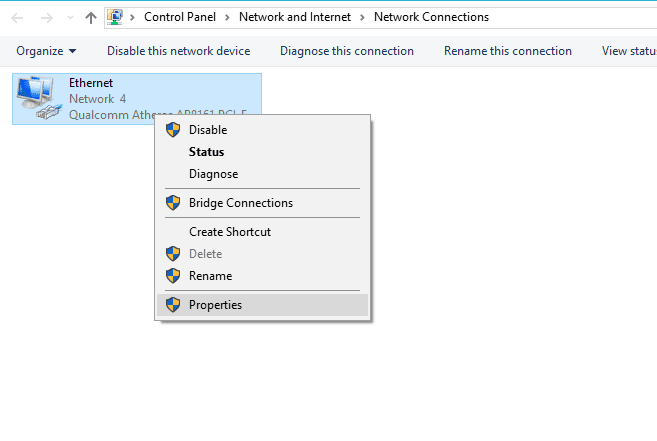Click the Forward navigation arrow

click(47, 18)
